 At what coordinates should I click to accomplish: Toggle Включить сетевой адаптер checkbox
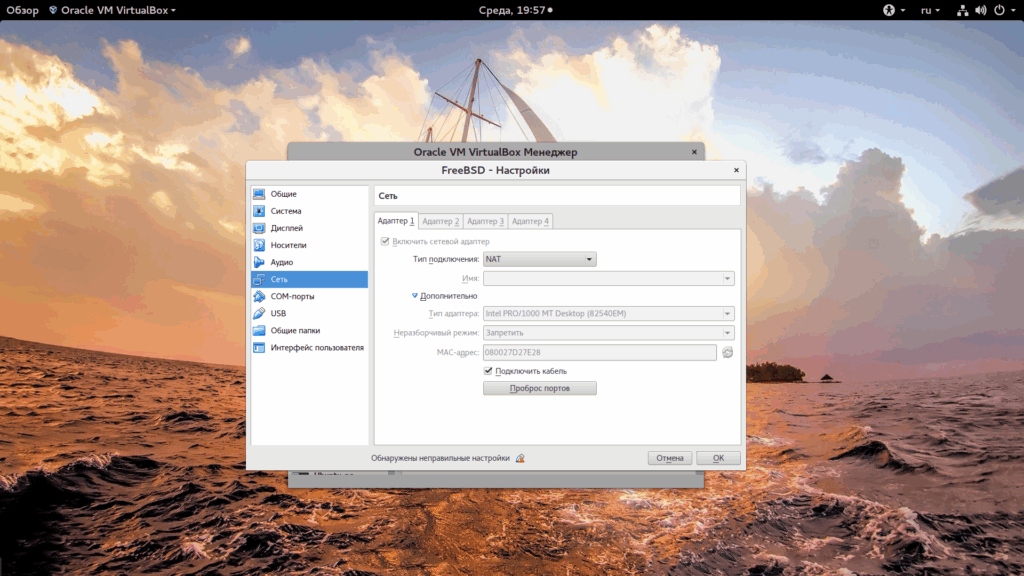click(x=385, y=242)
